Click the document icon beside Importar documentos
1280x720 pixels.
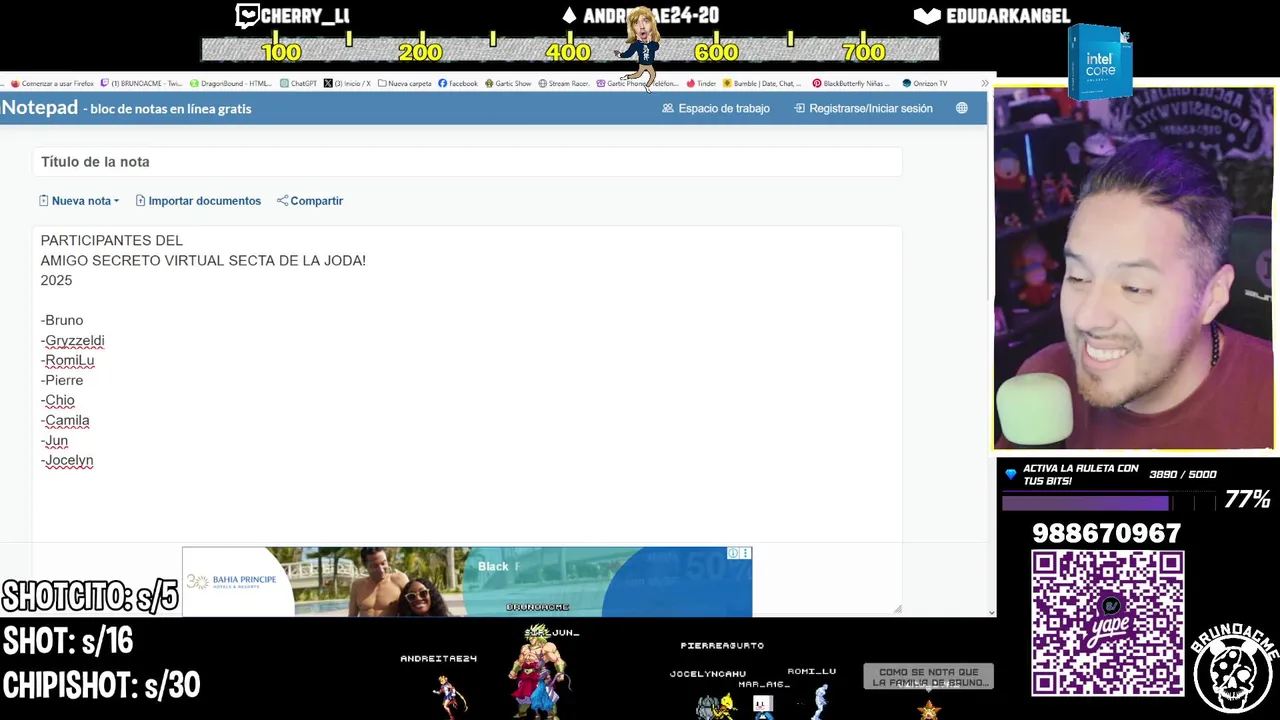point(140,201)
